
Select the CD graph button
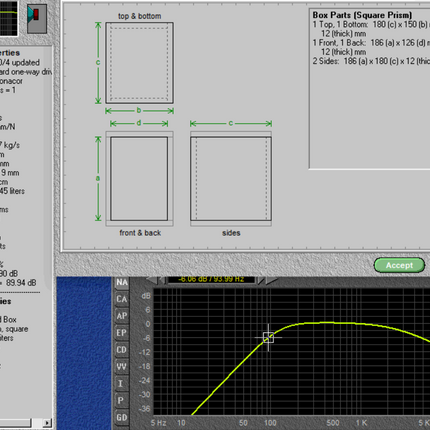122,350
